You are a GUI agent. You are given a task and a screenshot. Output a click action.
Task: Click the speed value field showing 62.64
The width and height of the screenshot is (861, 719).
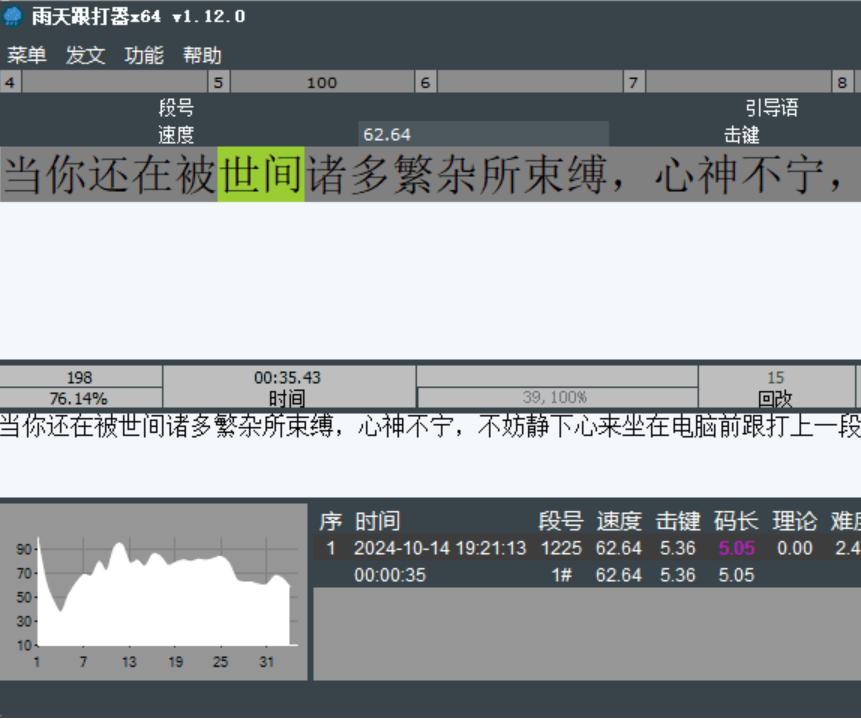pyautogui.click(x=483, y=135)
